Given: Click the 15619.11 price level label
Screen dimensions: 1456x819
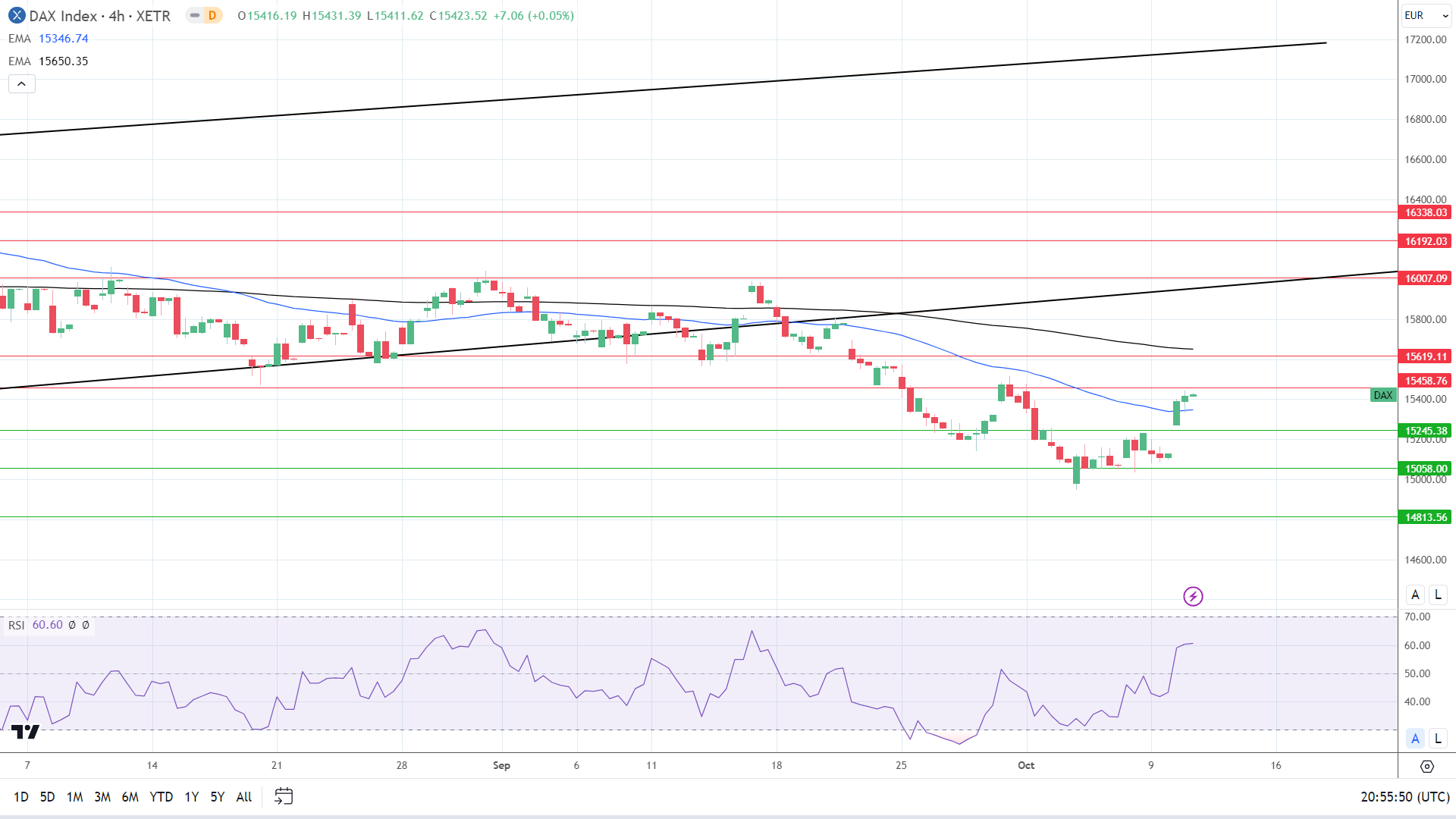Looking at the screenshot, I should [1426, 356].
